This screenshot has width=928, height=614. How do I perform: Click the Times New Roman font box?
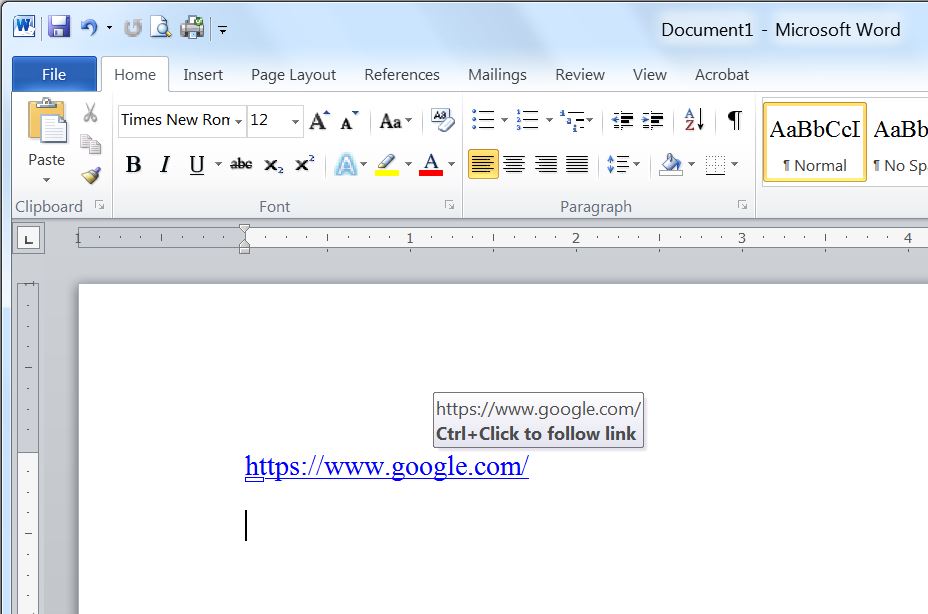click(176, 120)
